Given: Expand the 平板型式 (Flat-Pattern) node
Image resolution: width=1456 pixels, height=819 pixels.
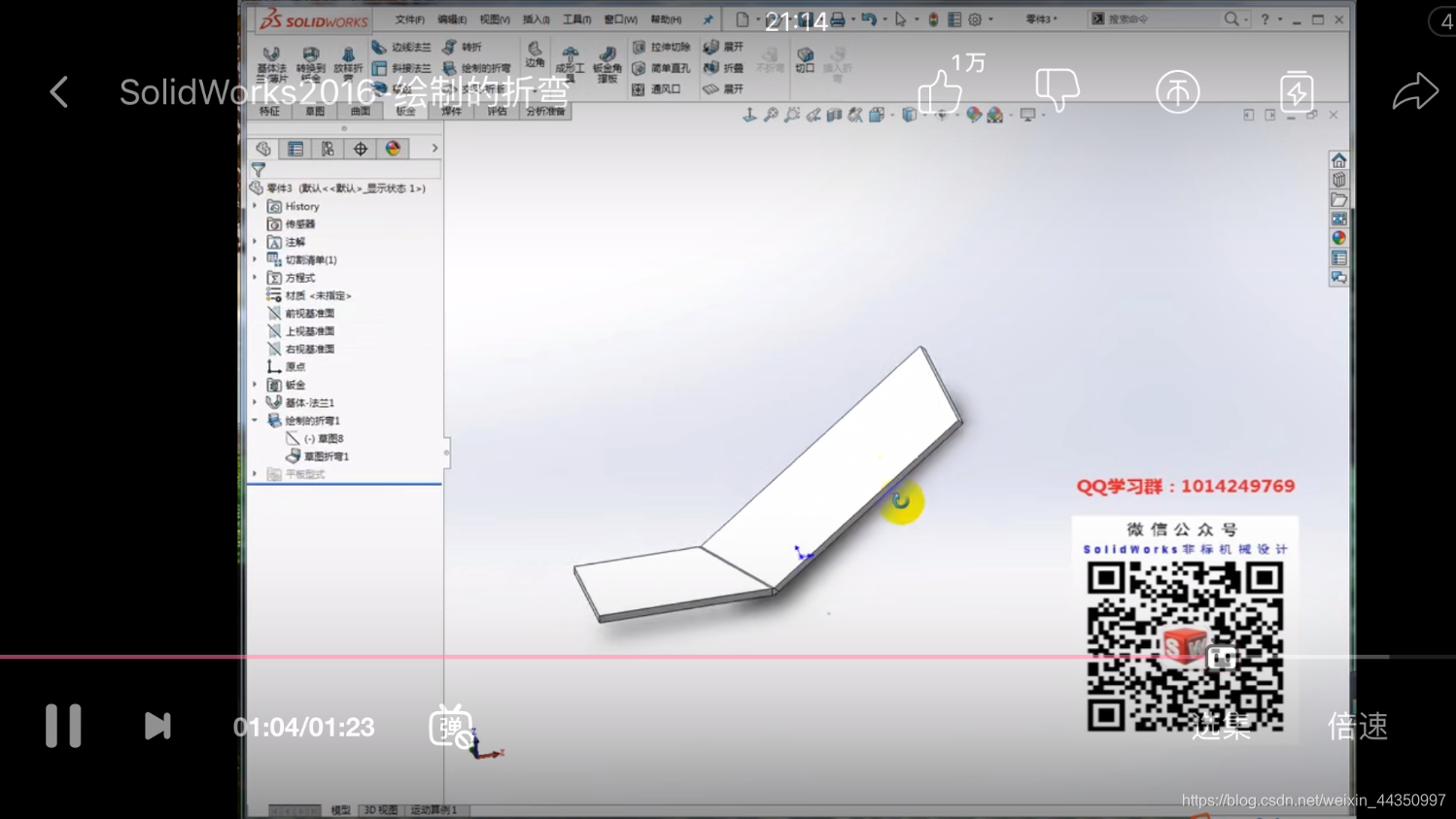Looking at the screenshot, I should pos(256,474).
